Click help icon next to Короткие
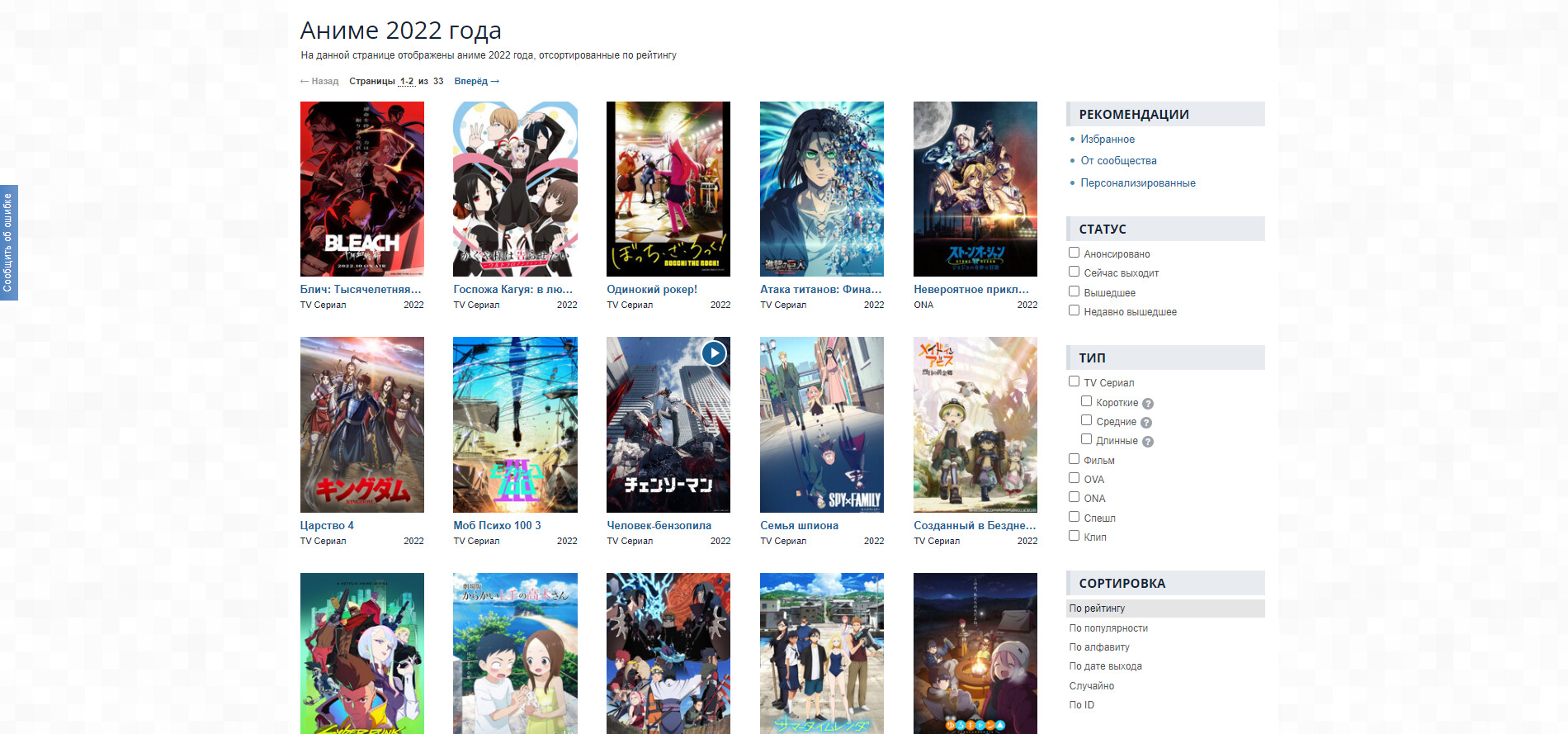 [1148, 404]
